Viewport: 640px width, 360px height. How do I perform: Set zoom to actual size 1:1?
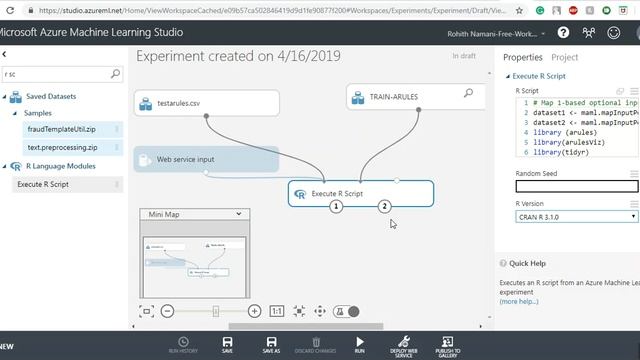(277, 311)
